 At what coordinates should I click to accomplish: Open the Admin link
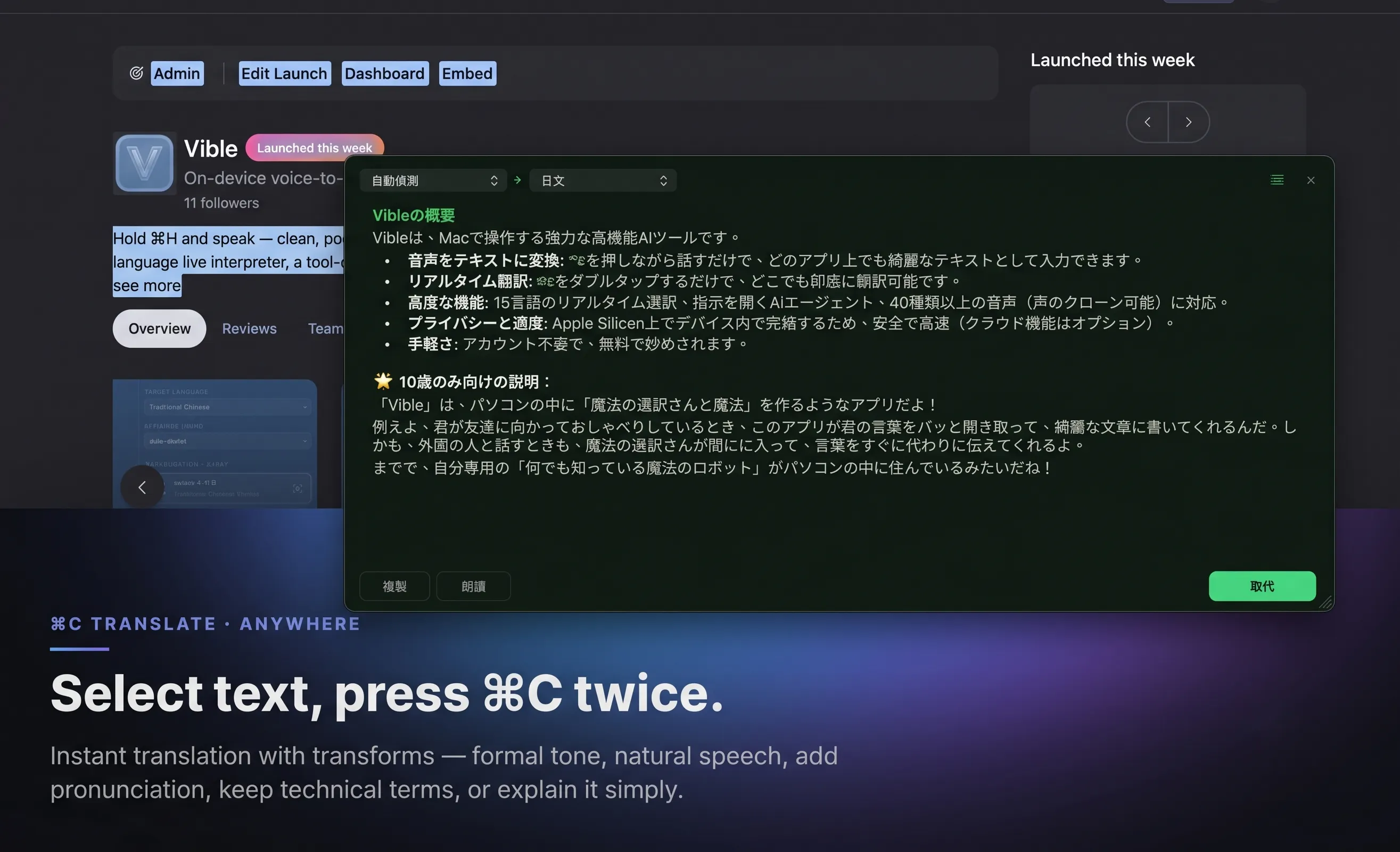coord(177,73)
